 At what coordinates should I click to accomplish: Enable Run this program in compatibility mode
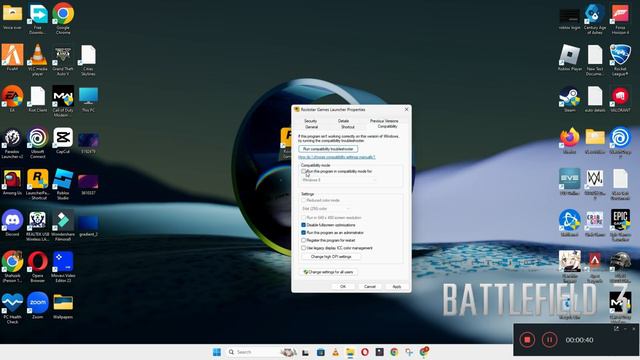click(x=303, y=171)
